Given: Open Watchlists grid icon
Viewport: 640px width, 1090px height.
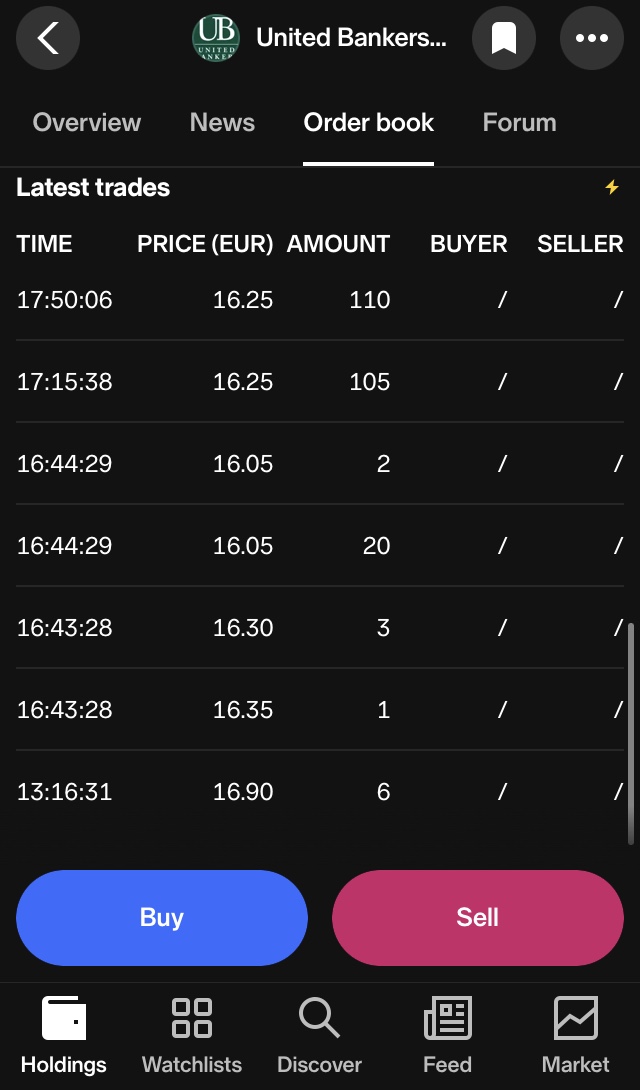Looking at the screenshot, I should point(192,1018).
